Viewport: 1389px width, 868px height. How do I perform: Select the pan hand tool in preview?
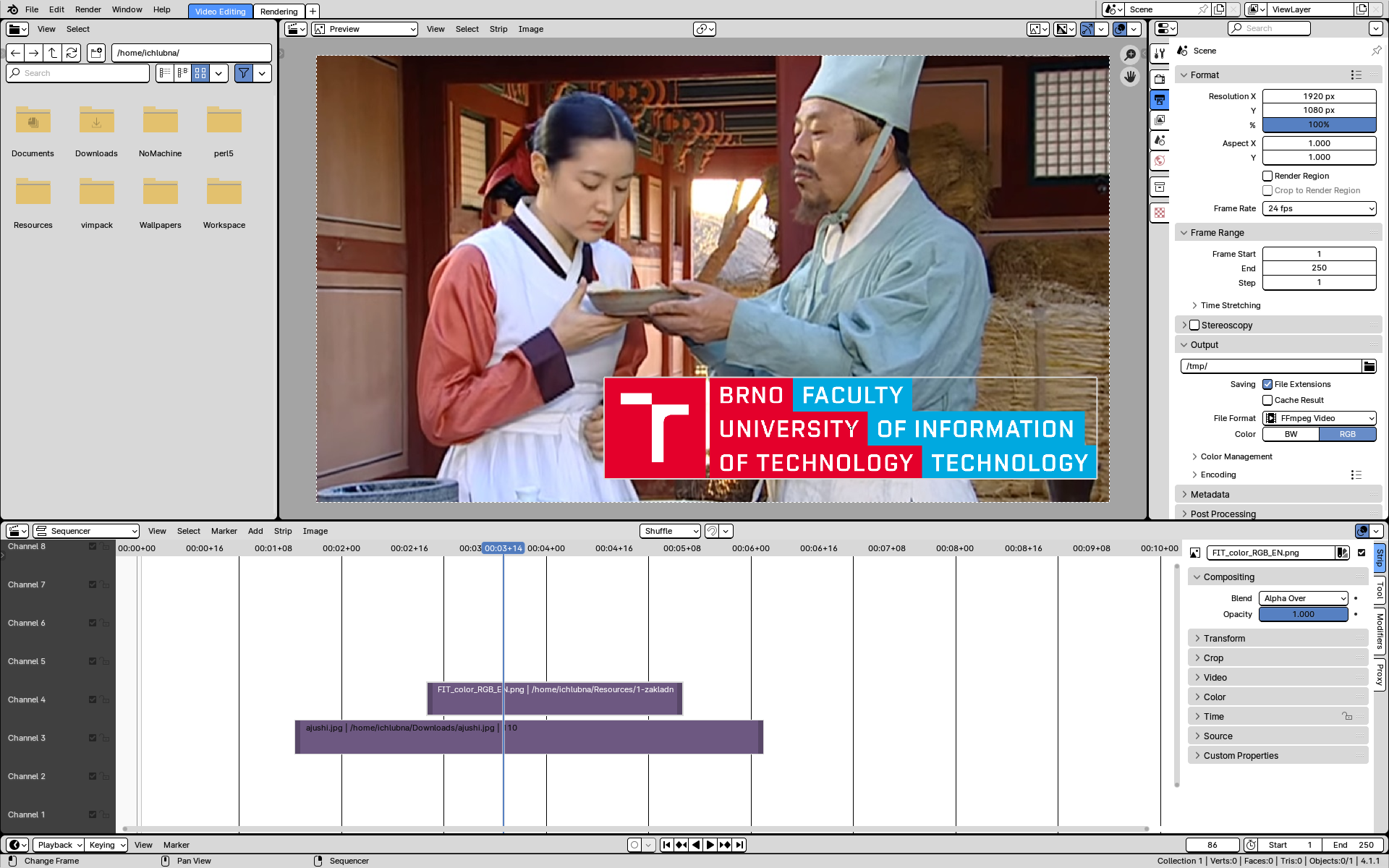[x=1129, y=77]
